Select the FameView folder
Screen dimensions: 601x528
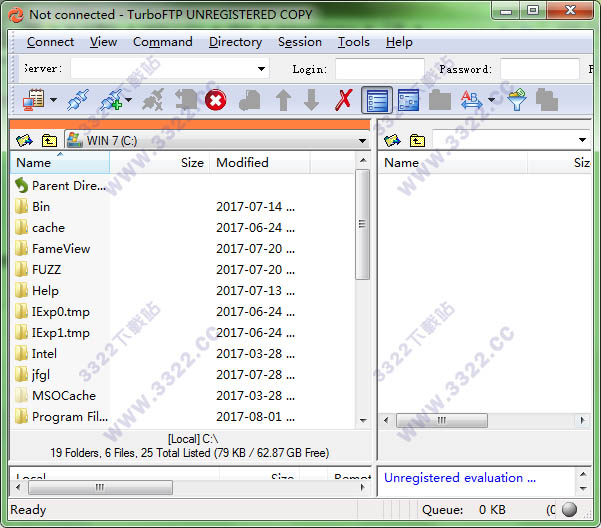[53, 249]
